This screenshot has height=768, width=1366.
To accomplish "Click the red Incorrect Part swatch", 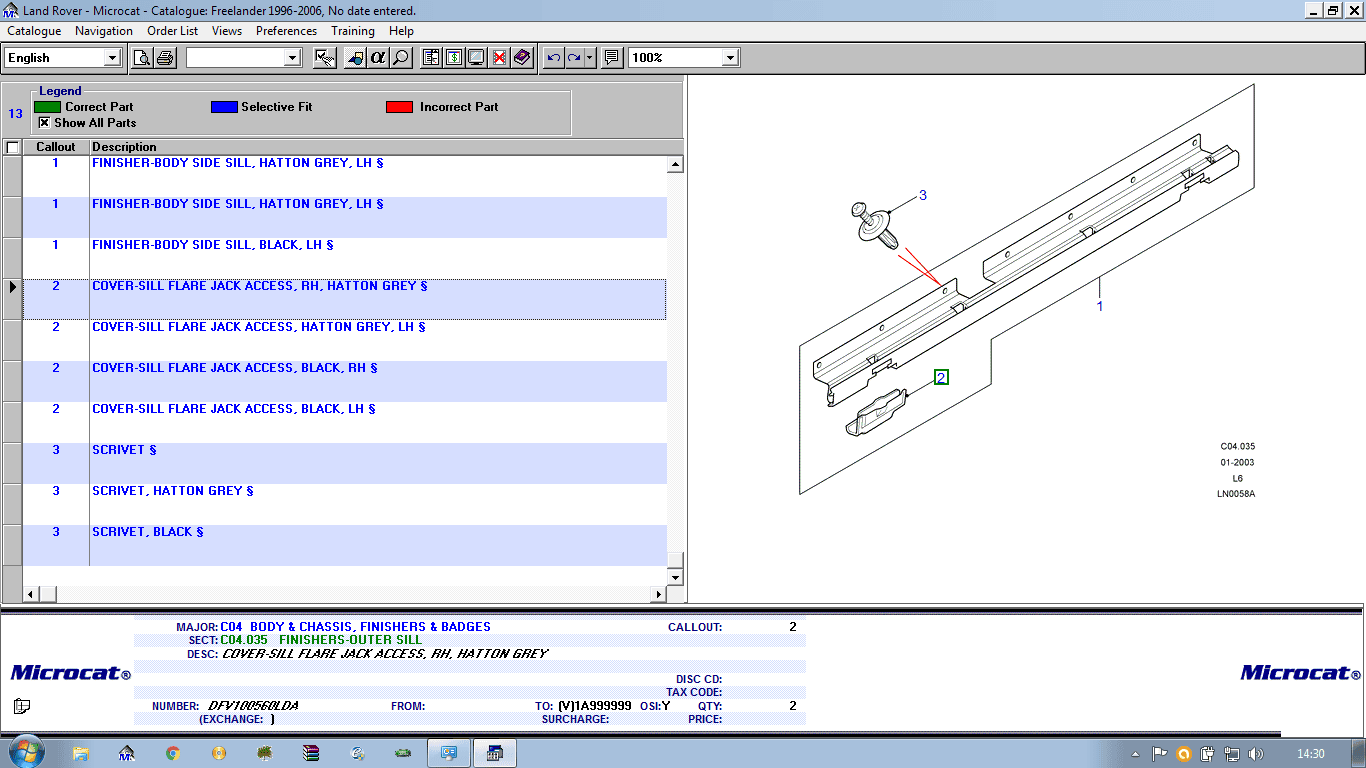I will 399,107.
